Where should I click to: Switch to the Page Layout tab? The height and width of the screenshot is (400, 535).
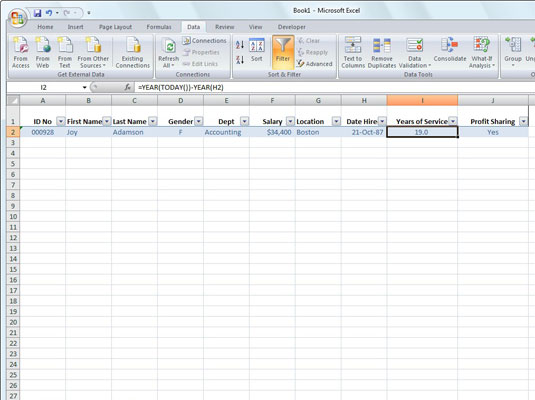[x=115, y=27]
